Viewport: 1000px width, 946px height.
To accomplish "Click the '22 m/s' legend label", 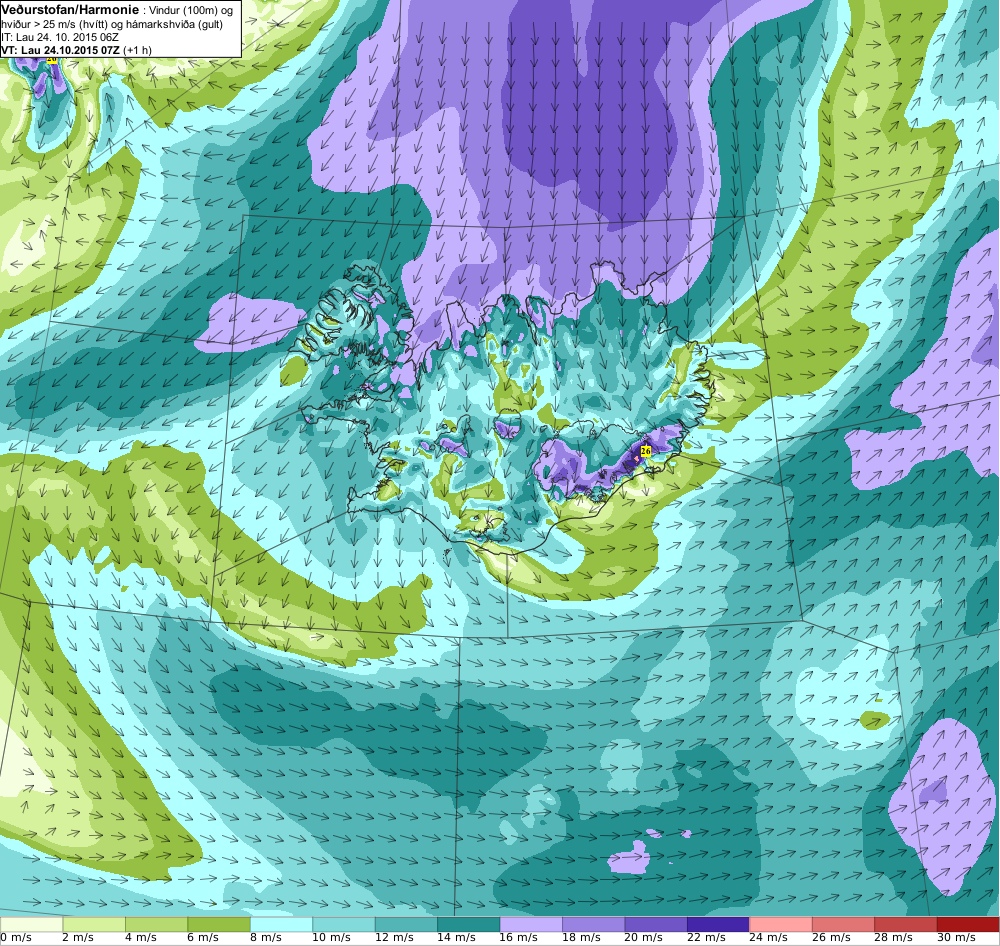I will click(707, 938).
